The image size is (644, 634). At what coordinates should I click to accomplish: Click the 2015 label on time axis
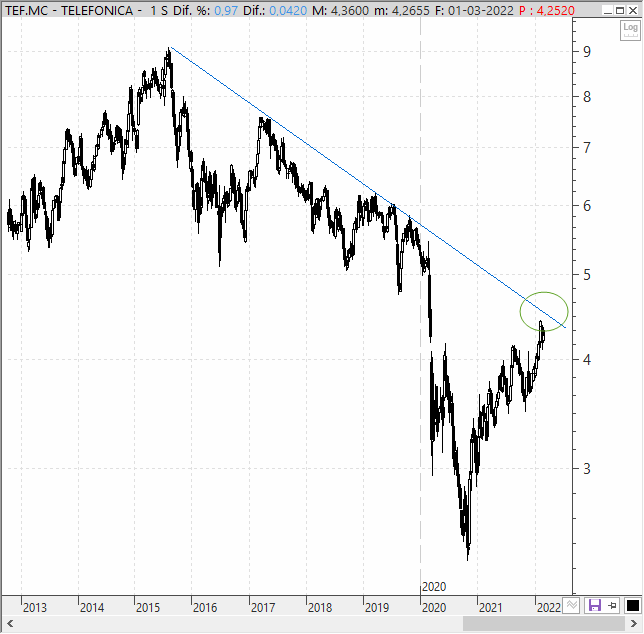pyautogui.click(x=148, y=607)
